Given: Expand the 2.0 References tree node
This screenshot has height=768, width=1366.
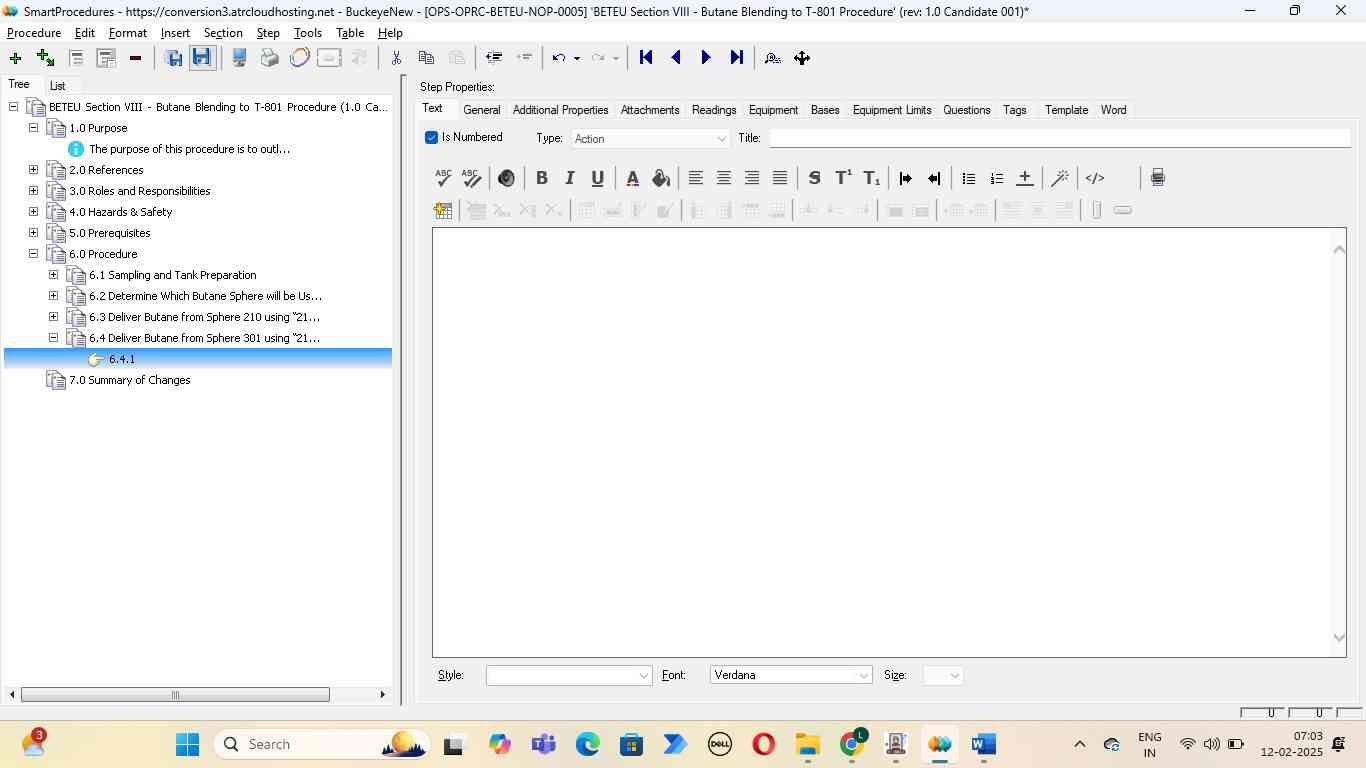Looking at the screenshot, I should click(x=33, y=170).
